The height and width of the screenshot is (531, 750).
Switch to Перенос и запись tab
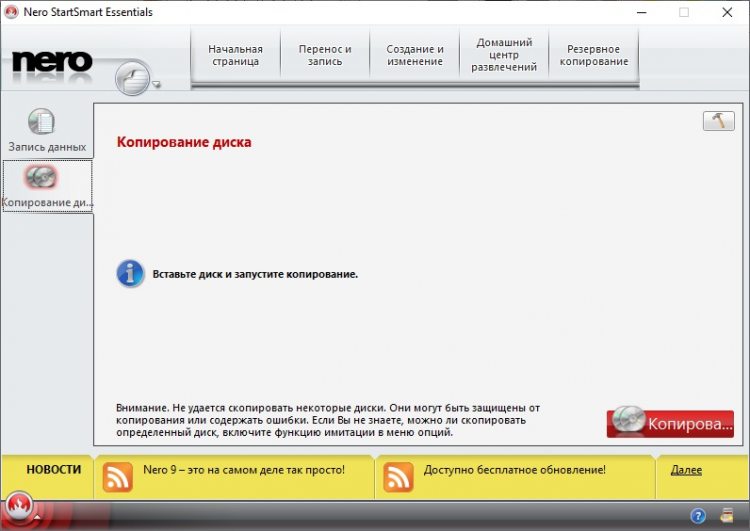(325, 55)
